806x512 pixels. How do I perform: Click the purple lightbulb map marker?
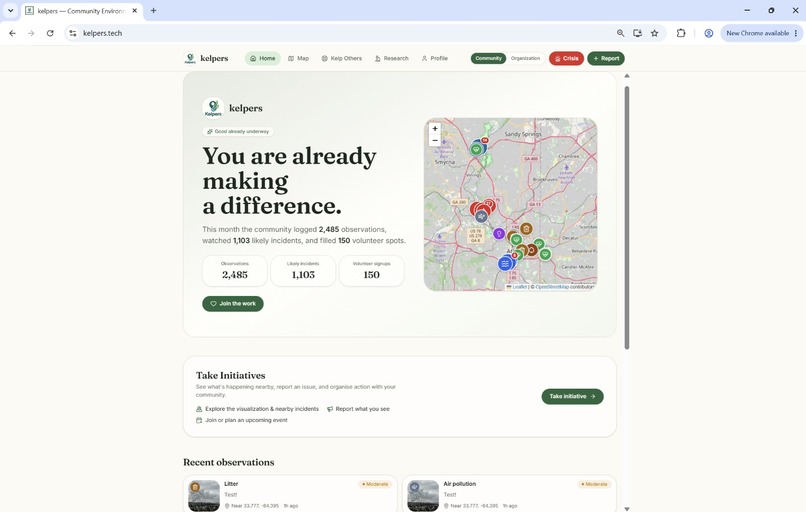(499, 234)
